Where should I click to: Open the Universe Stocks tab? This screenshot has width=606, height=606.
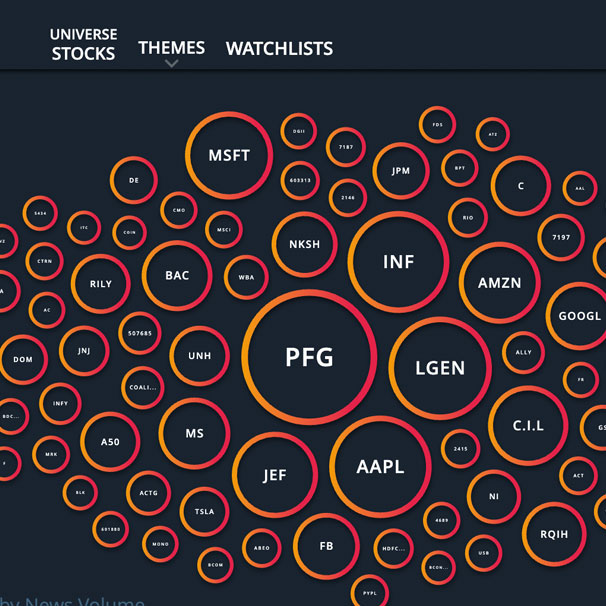pyautogui.click(x=83, y=44)
